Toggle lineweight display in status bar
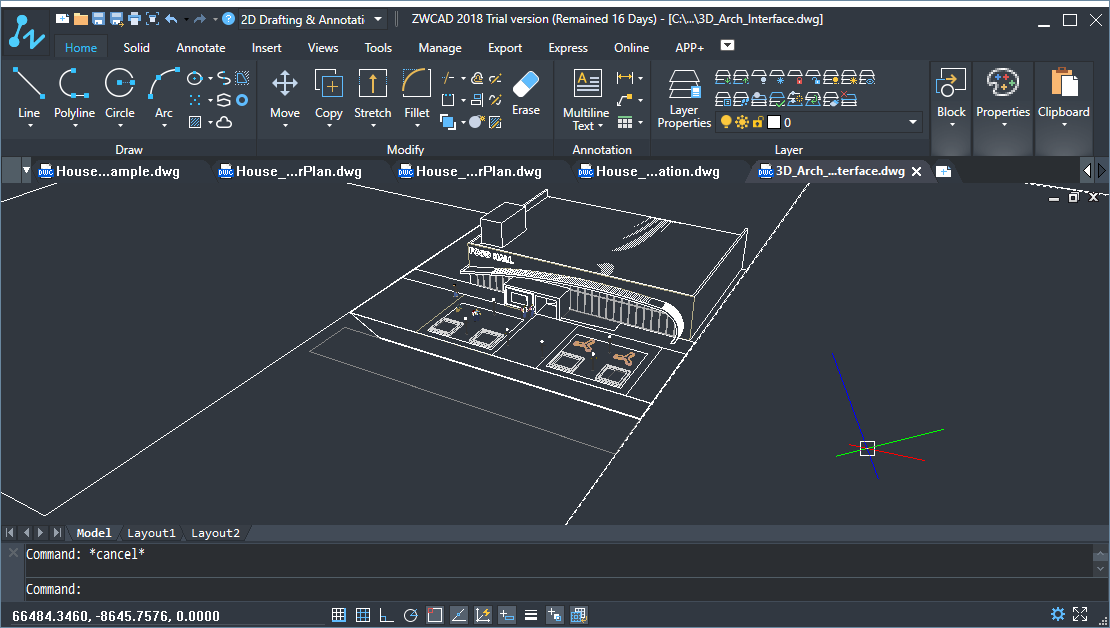 531,615
